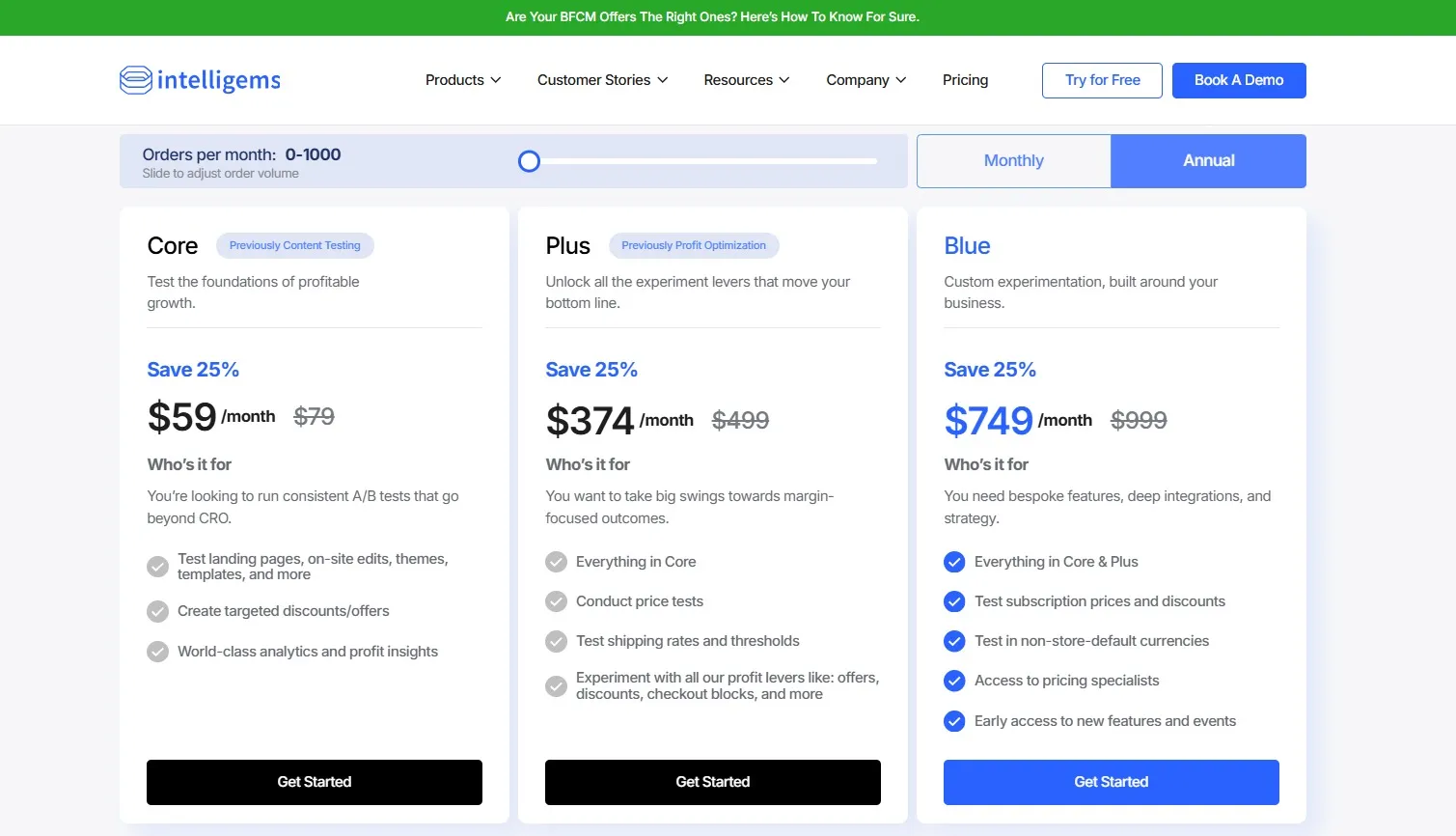Click the checkmark next to "Create targeted discounts/offers"
This screenshot has width=1456, height=836.
tap(157, 611)
